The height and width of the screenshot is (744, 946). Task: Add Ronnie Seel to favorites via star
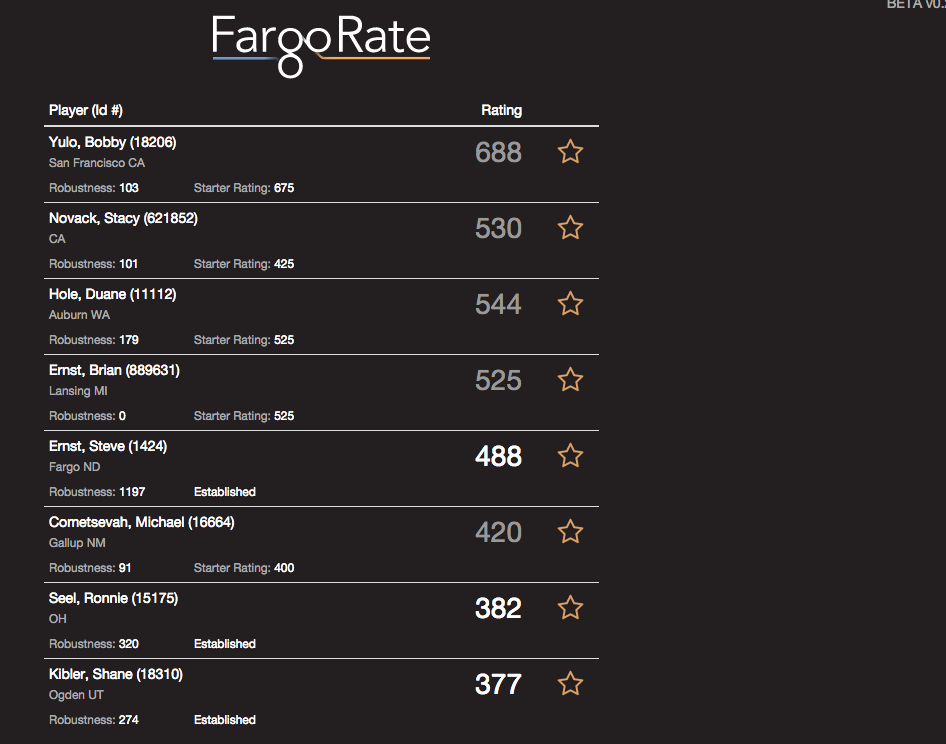click(570, 608)
